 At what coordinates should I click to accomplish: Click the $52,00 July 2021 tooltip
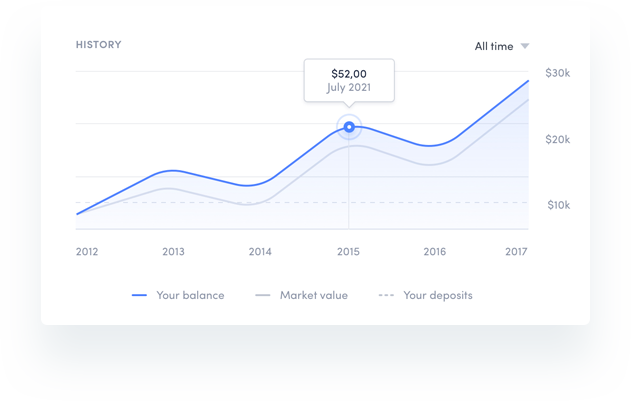click(349, 80)
